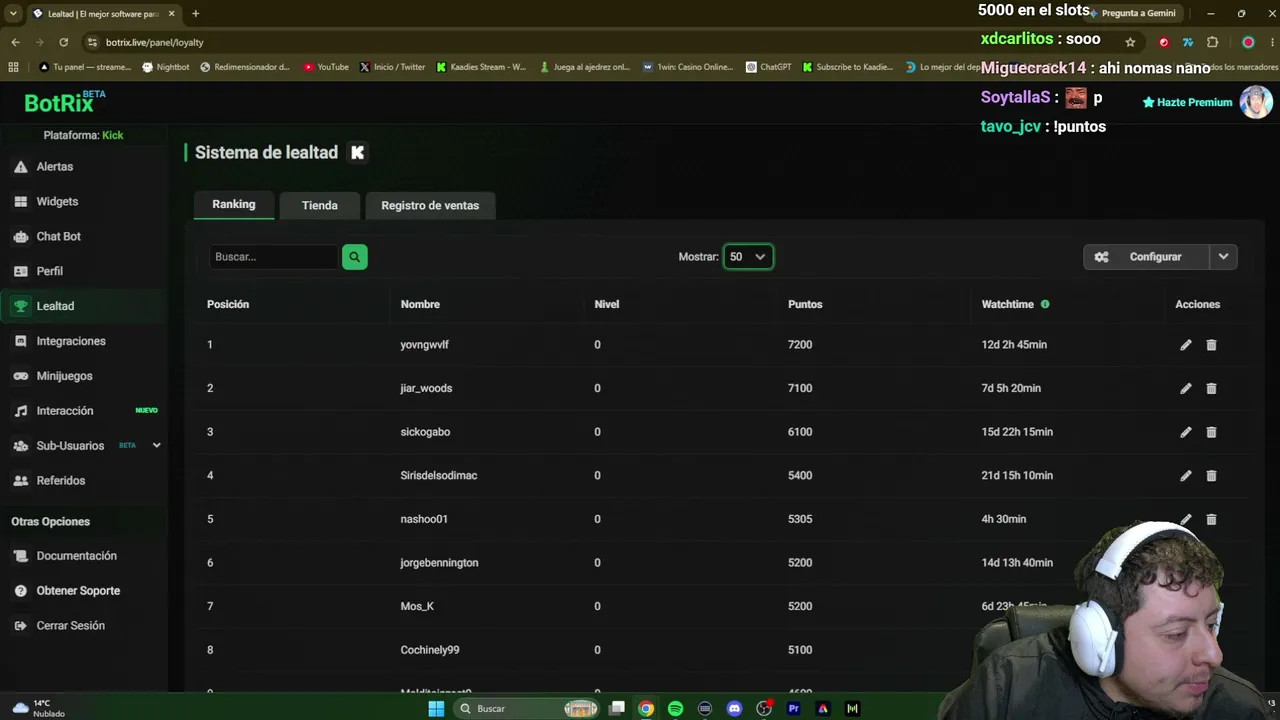Select the Lealtad browser tab
1280x720 pixels.
tap(104, 14)
